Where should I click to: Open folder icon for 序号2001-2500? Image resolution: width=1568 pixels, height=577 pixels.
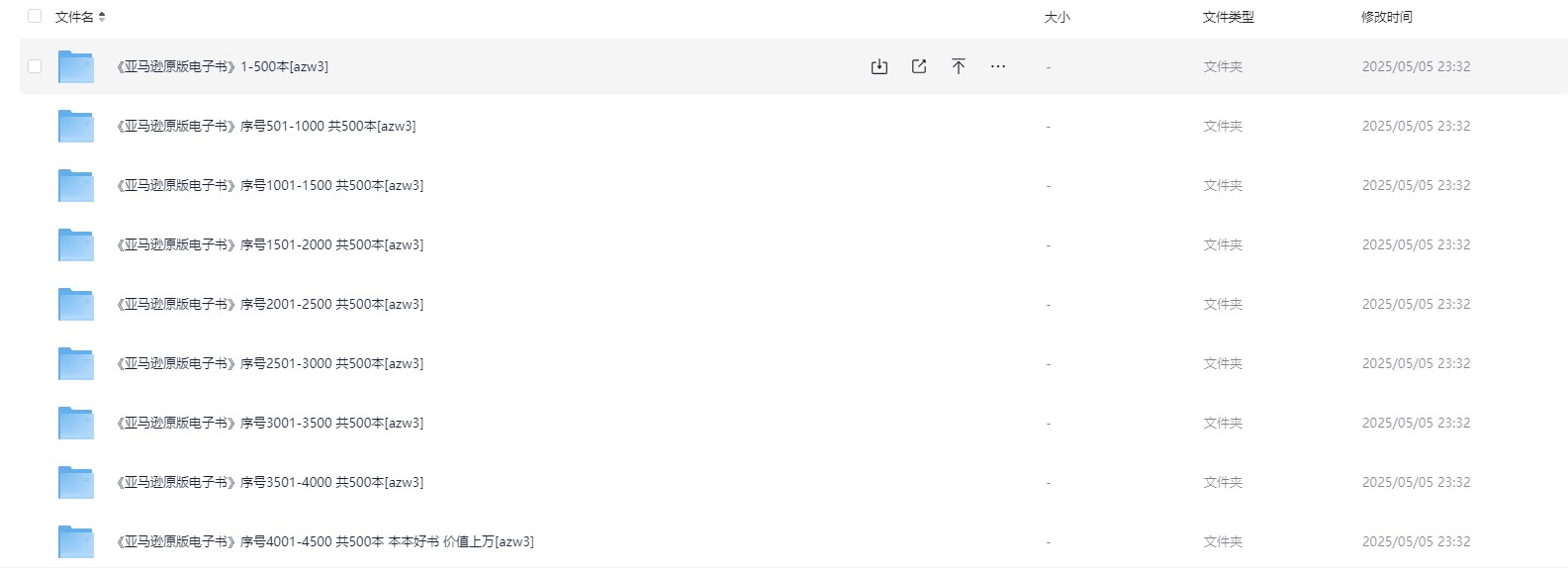pyautogui.click(x=76, y=304)
